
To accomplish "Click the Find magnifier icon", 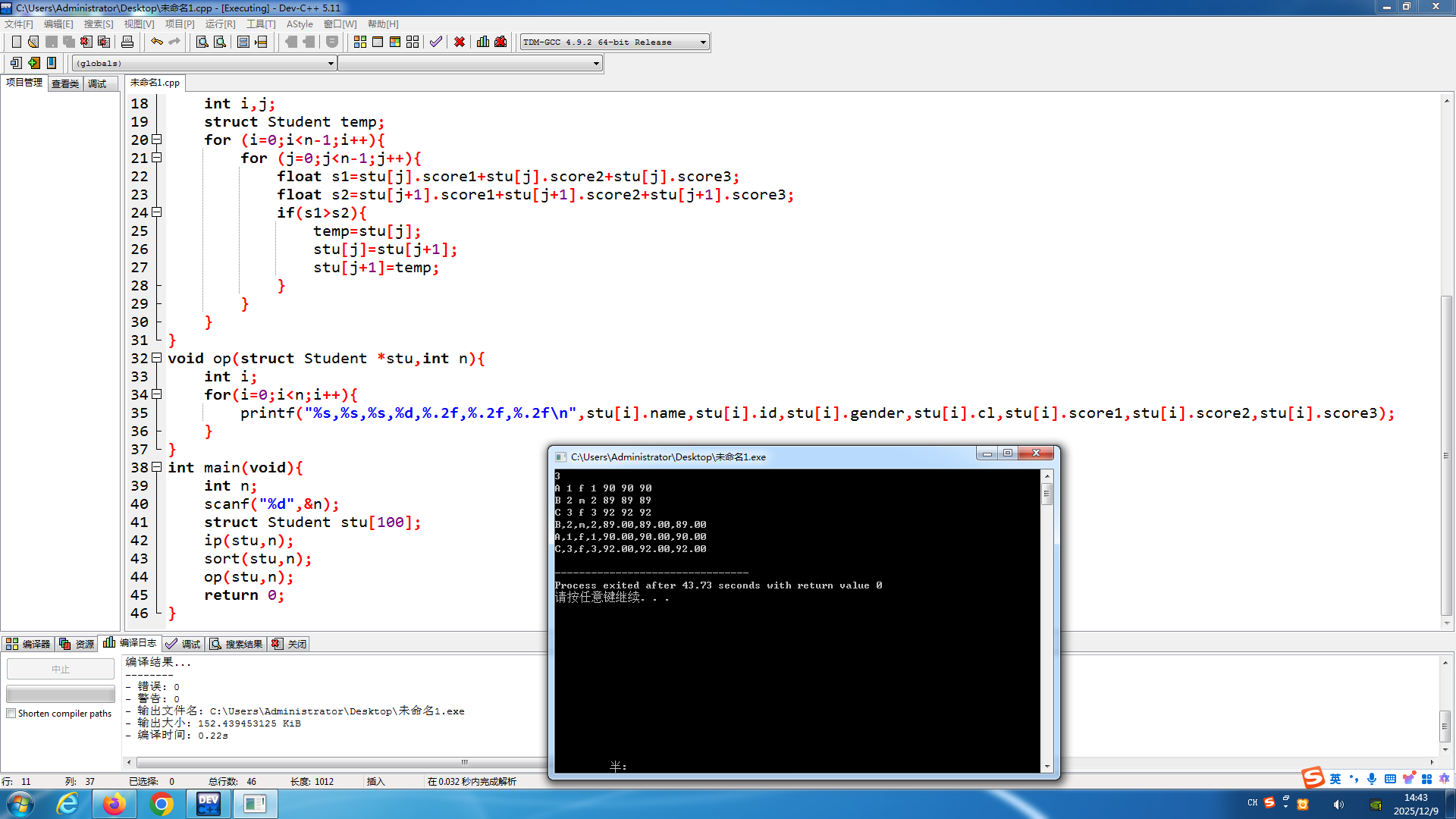I will 202,42.
